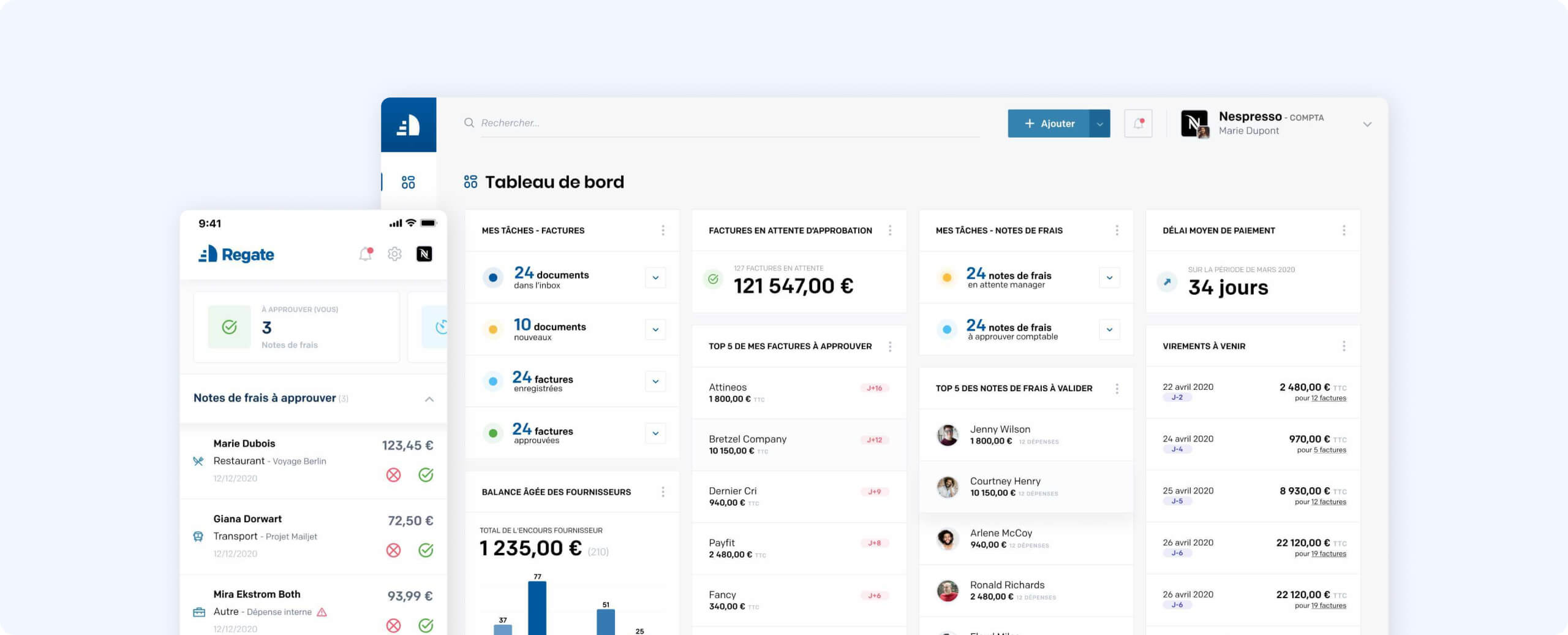Select Ronald Richards expense report

1026,591
